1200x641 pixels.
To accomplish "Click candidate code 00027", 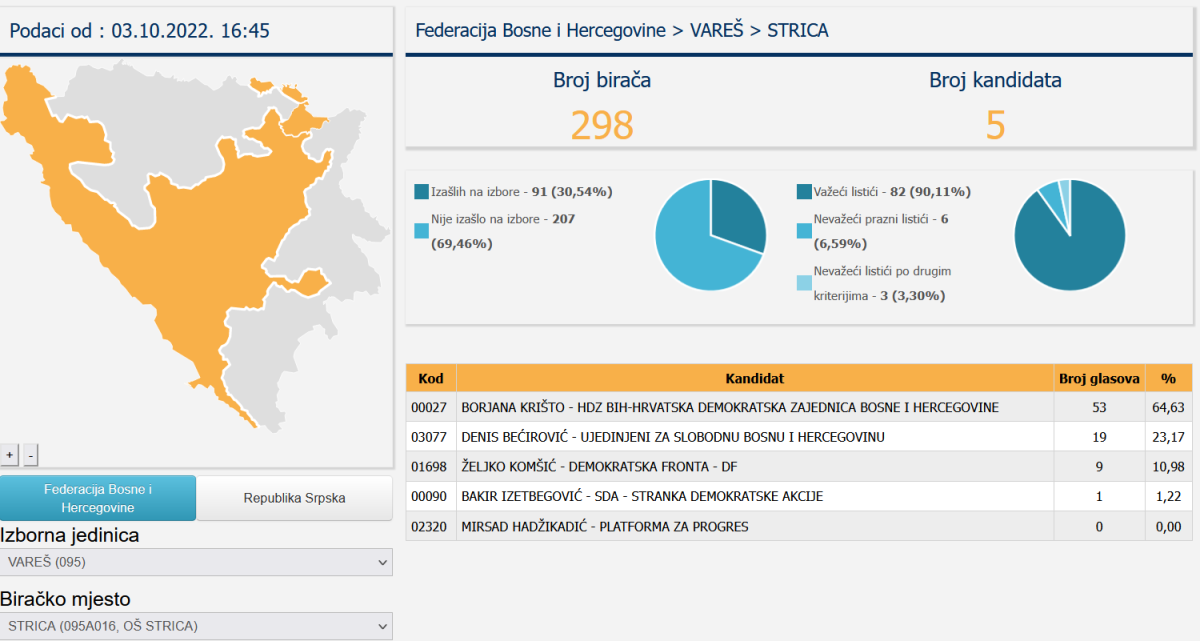I will coord(427,407).
